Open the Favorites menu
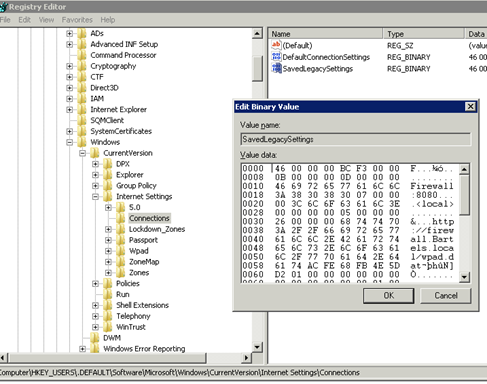The height and width of the screenshot is (384, 487). [77, 20]
